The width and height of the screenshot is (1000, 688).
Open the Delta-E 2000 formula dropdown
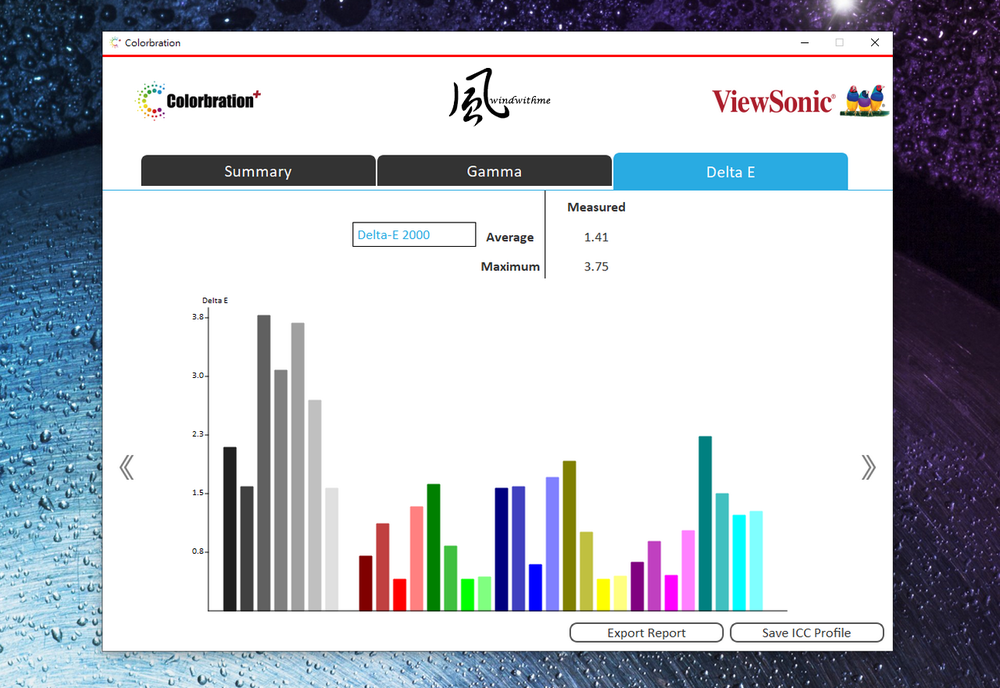coord(414,235)
